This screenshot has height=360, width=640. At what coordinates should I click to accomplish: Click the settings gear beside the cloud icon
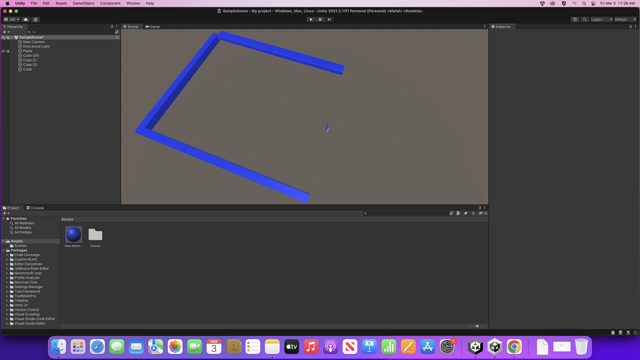[36, 19]
